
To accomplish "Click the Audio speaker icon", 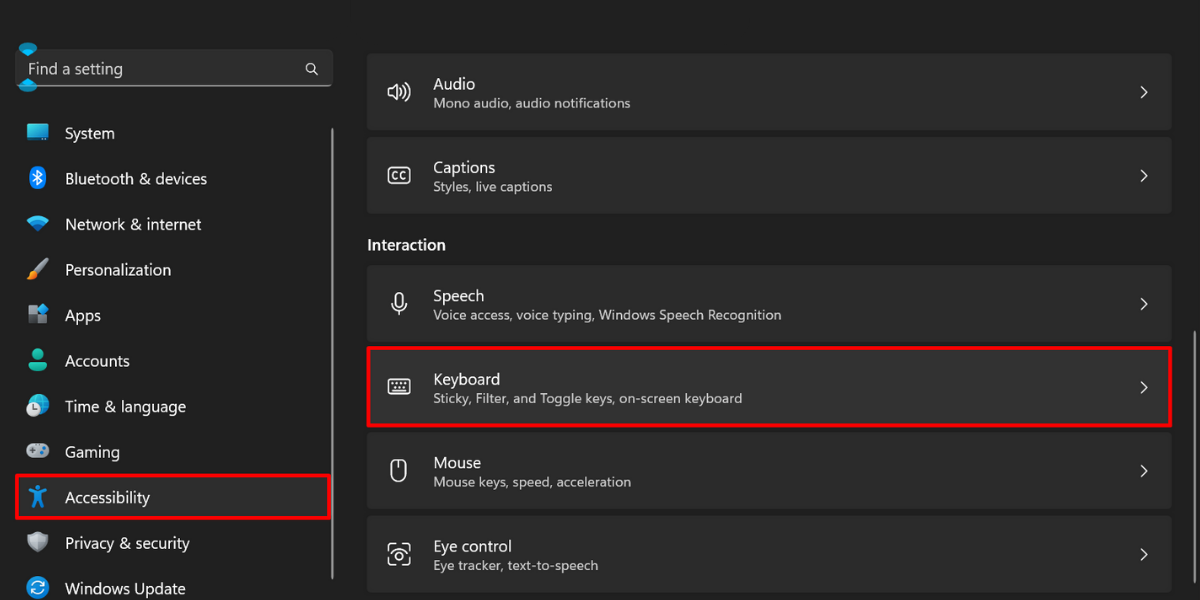I will 399,91.
